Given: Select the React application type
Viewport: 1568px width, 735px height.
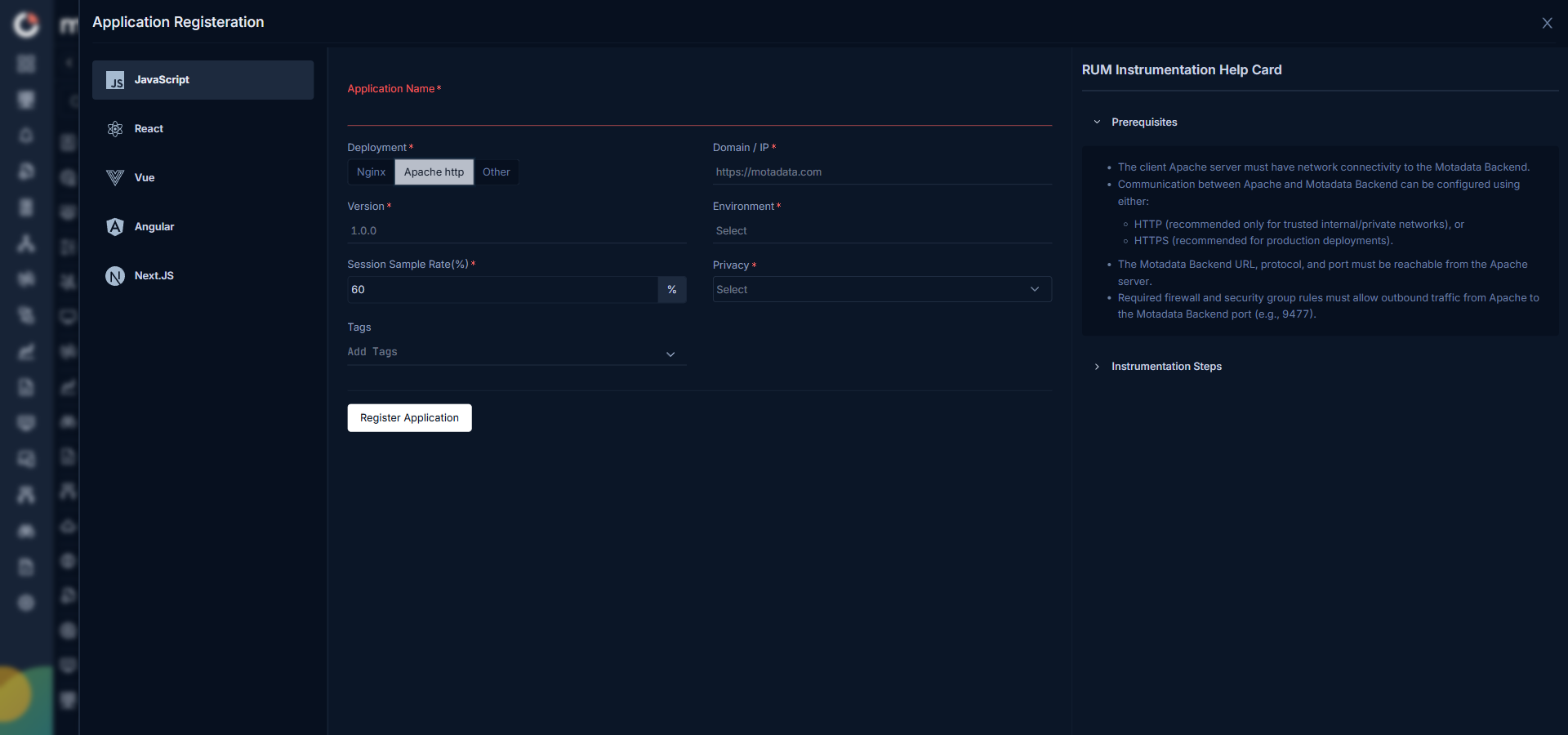Looking at the screenshot, I should pyautogui.click(x=203, y=129).
